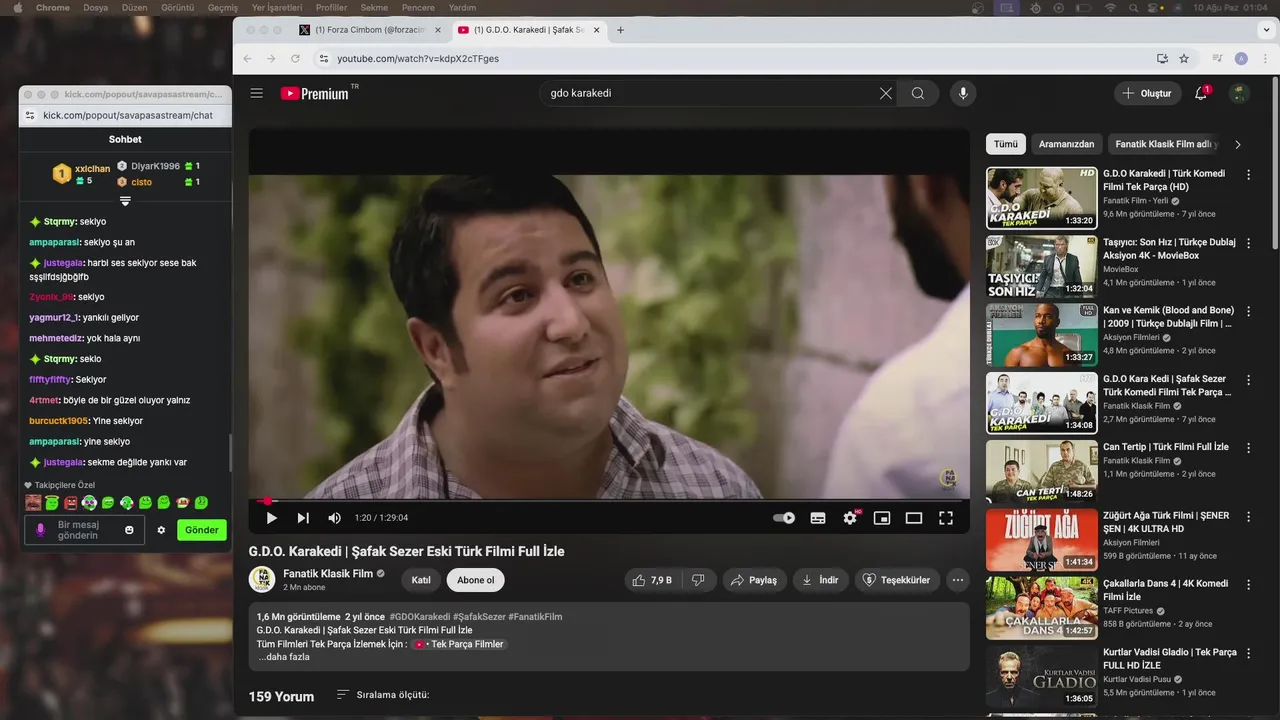Open macOS Spotlight search icon
The height and width of the screenshot is (720, 1280).
pos(1135,7)
